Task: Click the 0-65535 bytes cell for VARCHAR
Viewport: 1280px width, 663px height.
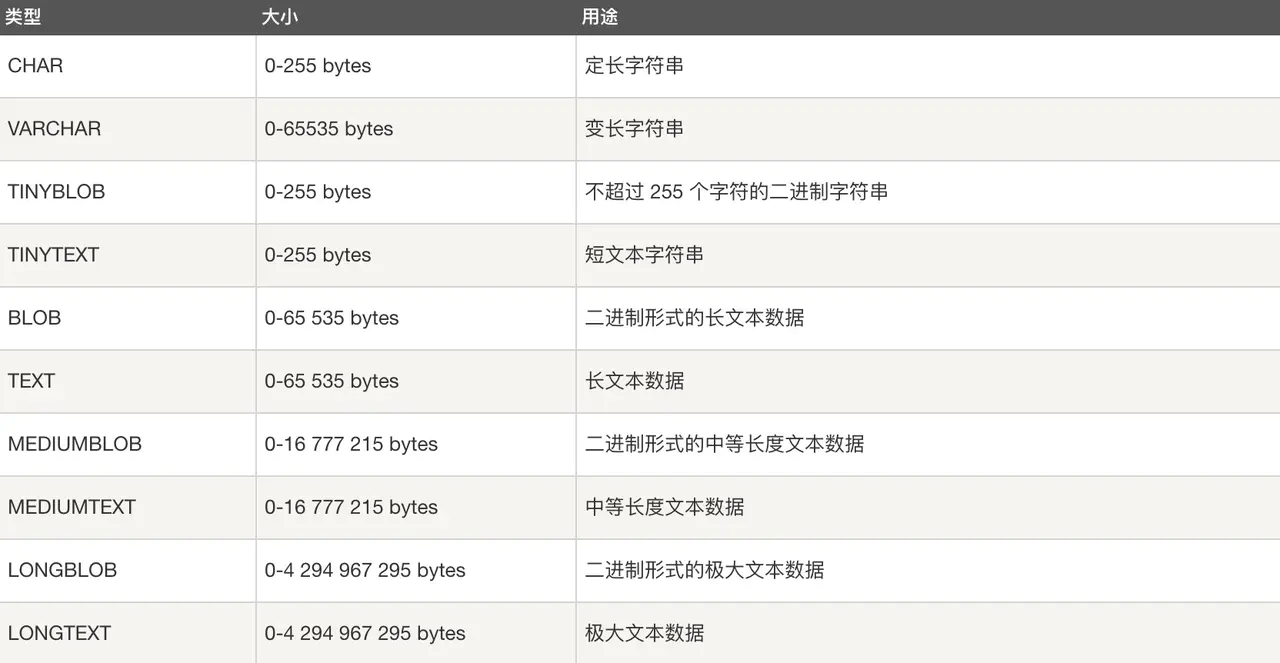Action: coord(328,129)
